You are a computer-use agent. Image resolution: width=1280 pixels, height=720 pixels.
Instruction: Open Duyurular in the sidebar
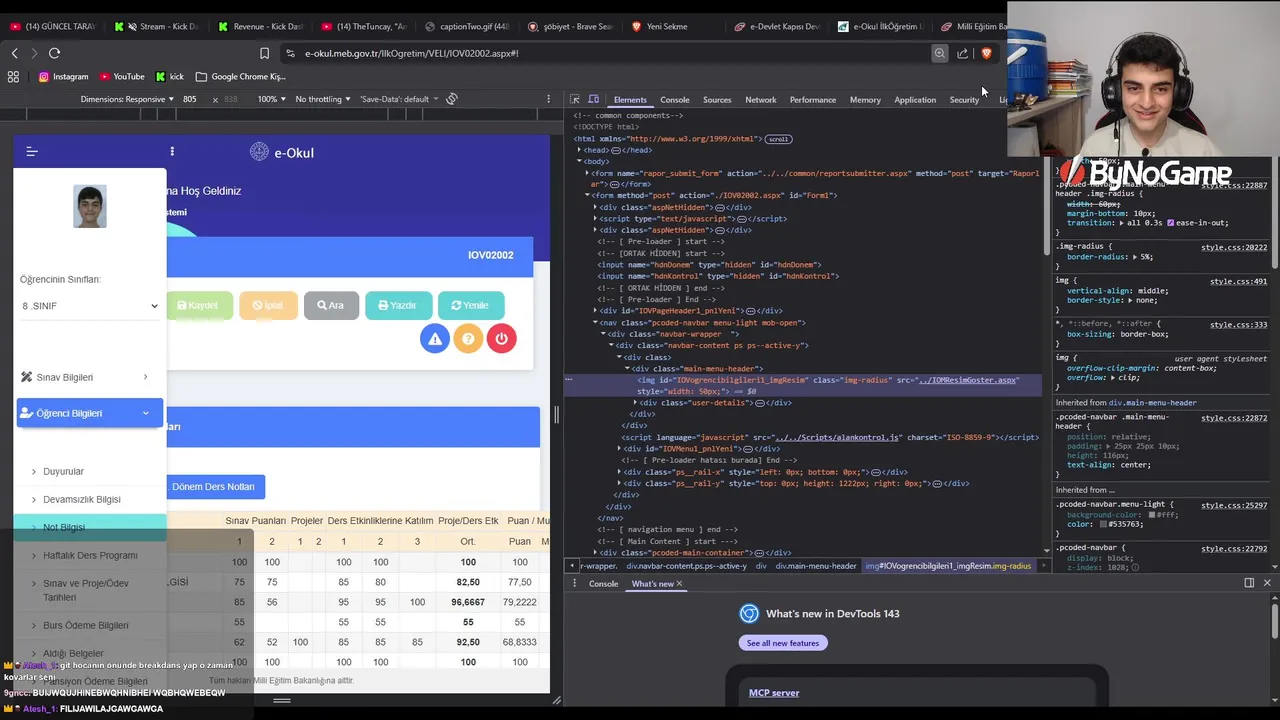[x=63, y=471]
